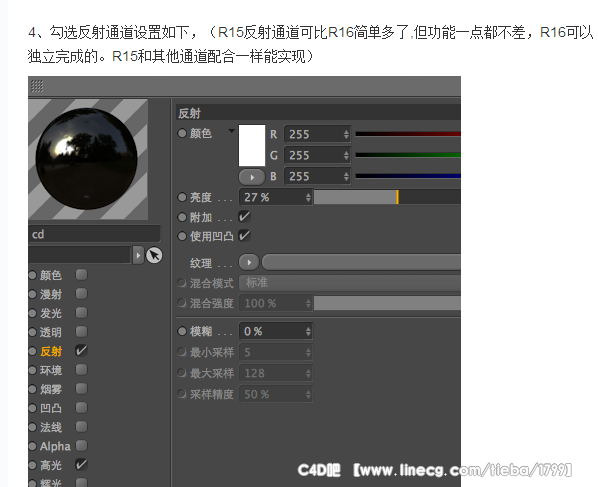598x487 pixels.
Task: Click the B value stepper arrows
Action: 346,176
